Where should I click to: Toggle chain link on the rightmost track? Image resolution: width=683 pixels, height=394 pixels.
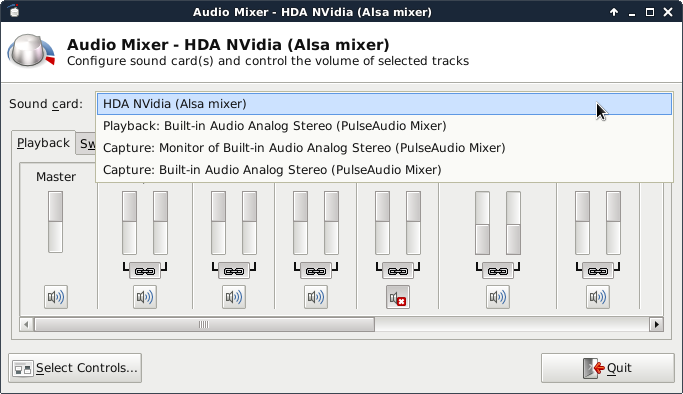598,271
